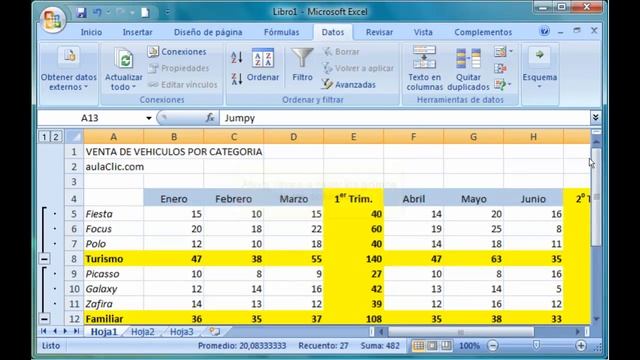Open Excel help question mark icon

pyautogui.click(x=544, y=31)
